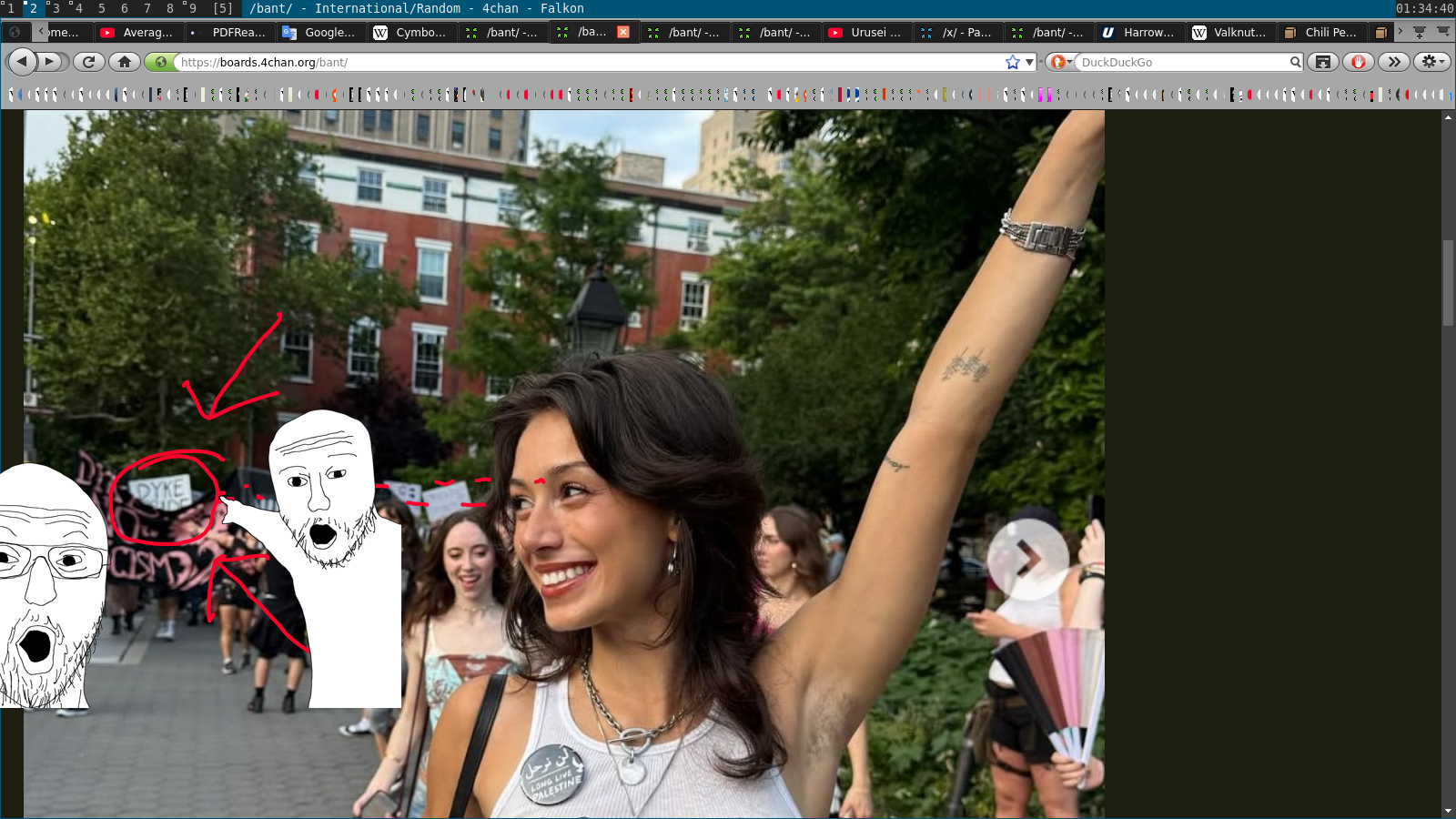Click the Forward navigation button
Viewport: 1456px width, 819px height.
click(x=52, y=62)
